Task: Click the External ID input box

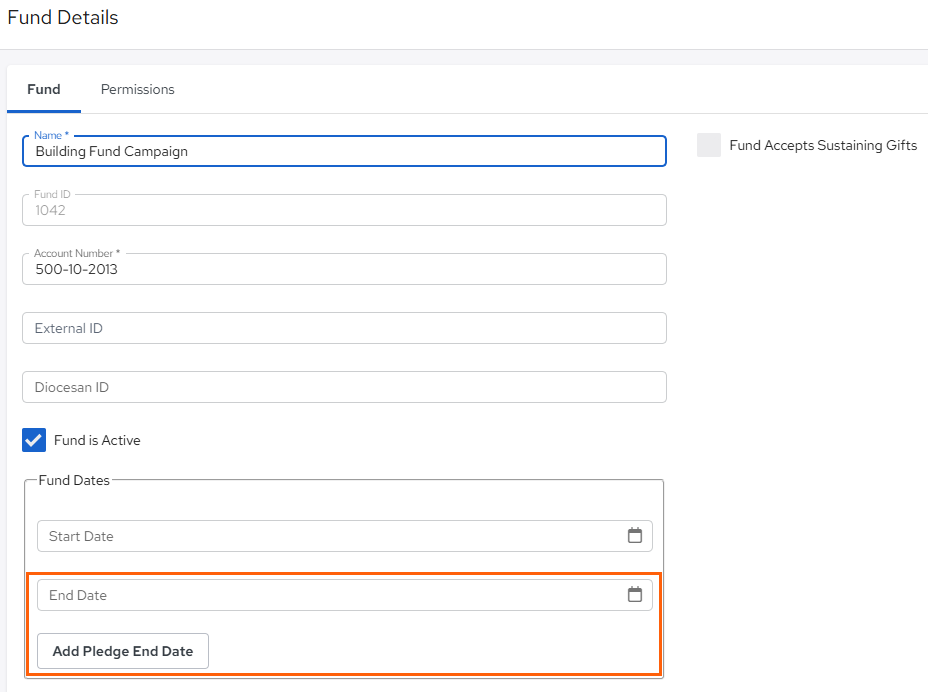Action: [344, 328]
